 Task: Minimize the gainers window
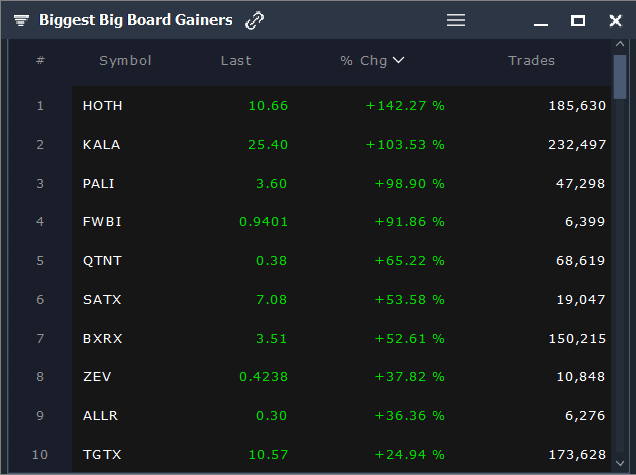click(x=541, y=21)
